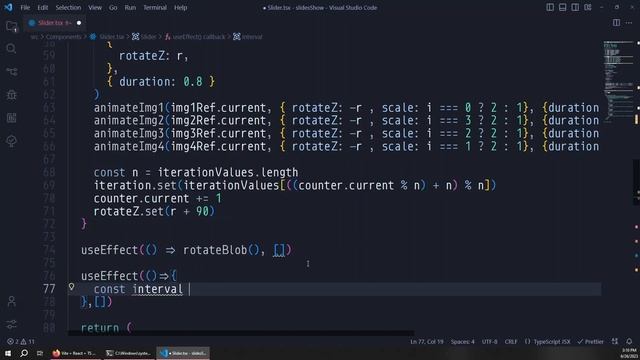Screen dimensions: 640x360
Task: Open the Edit menu
Action: click(42, 7)
